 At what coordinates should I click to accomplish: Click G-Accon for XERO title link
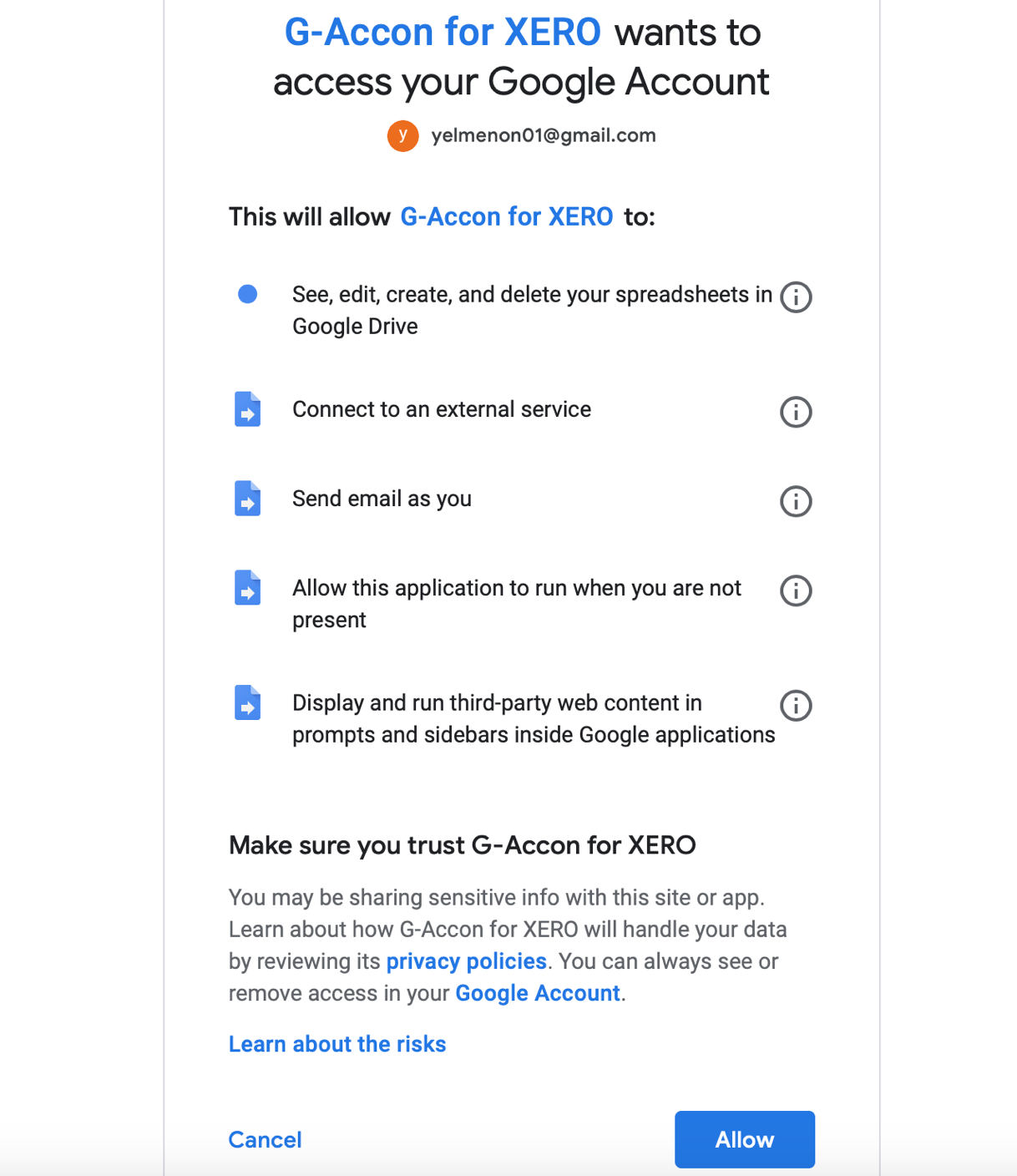coord(443,33)
